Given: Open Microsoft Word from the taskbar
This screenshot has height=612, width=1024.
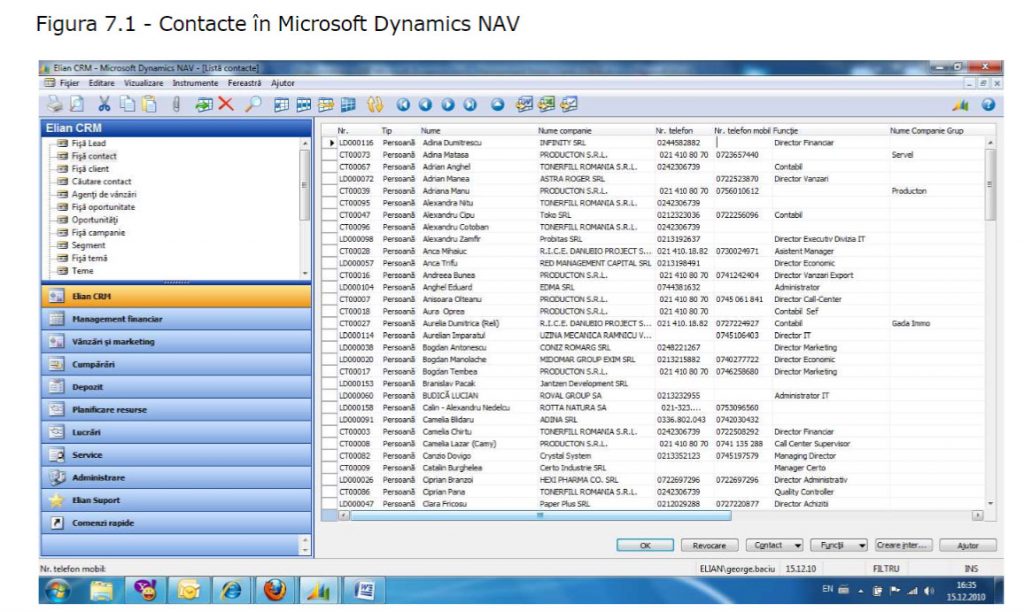Looking at the screenshot, I should coord(364,590).
